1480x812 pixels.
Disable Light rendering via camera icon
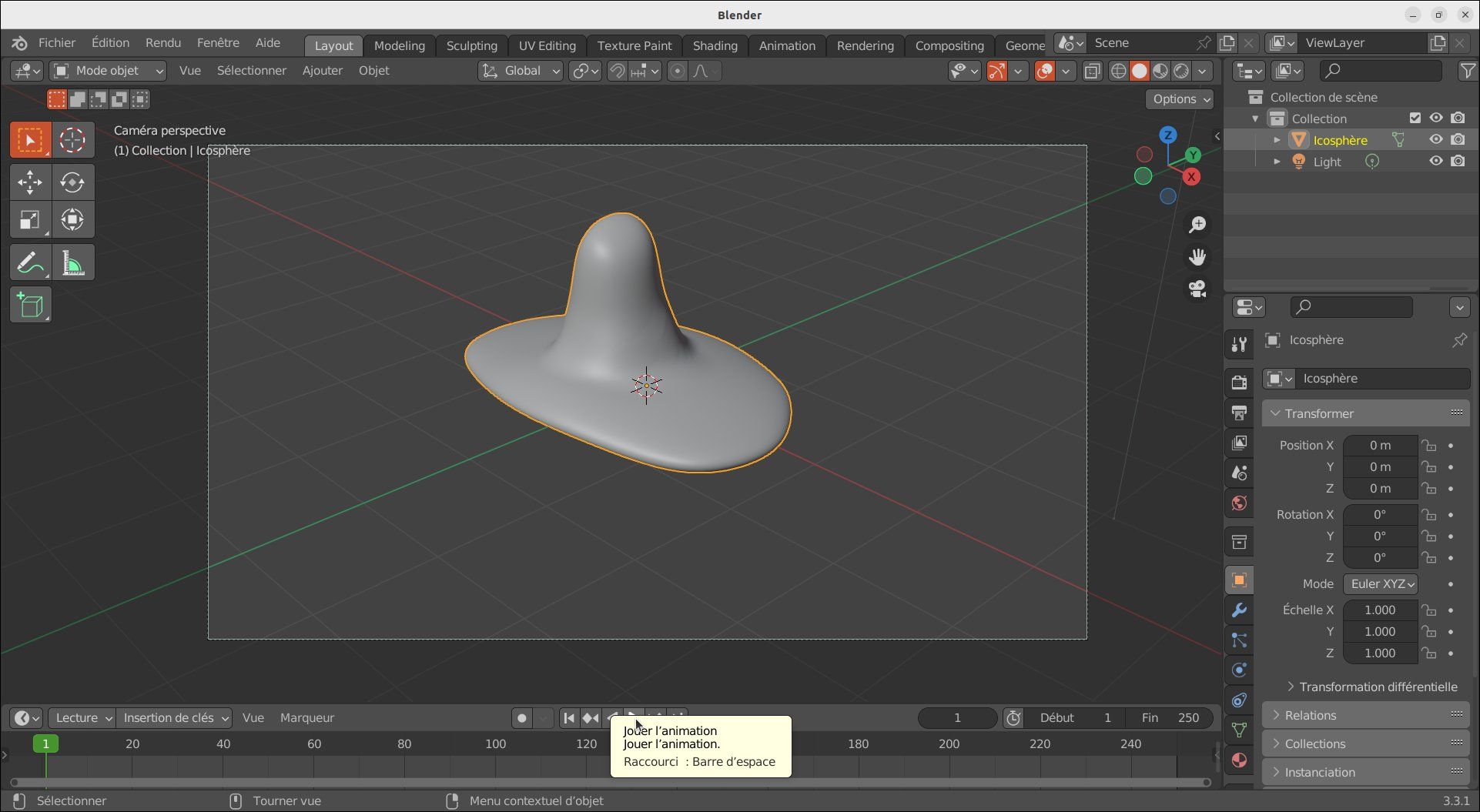(x=1458, y=162)
